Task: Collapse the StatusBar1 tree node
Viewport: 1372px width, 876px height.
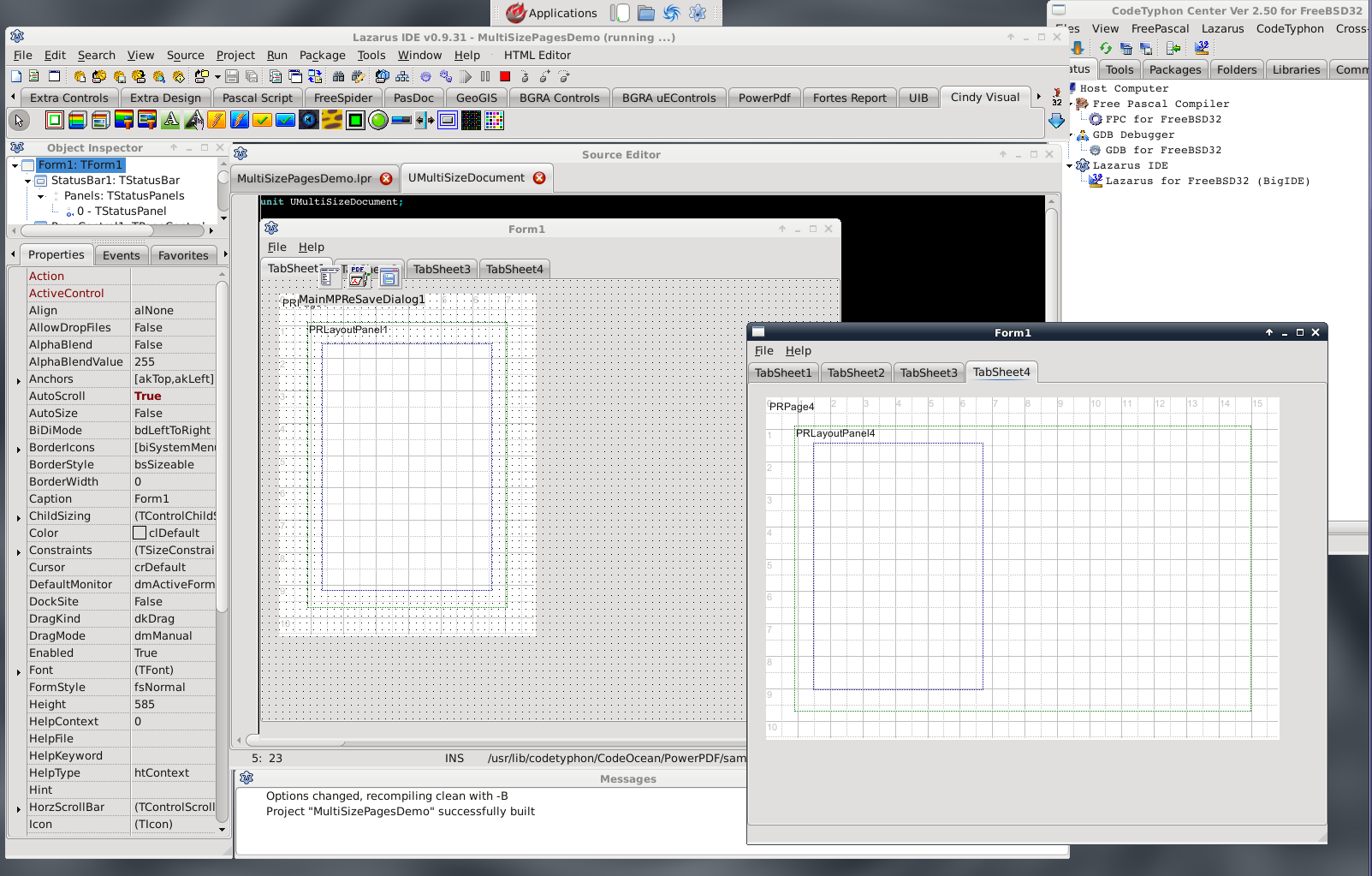Action: click(x=28, y=181)
